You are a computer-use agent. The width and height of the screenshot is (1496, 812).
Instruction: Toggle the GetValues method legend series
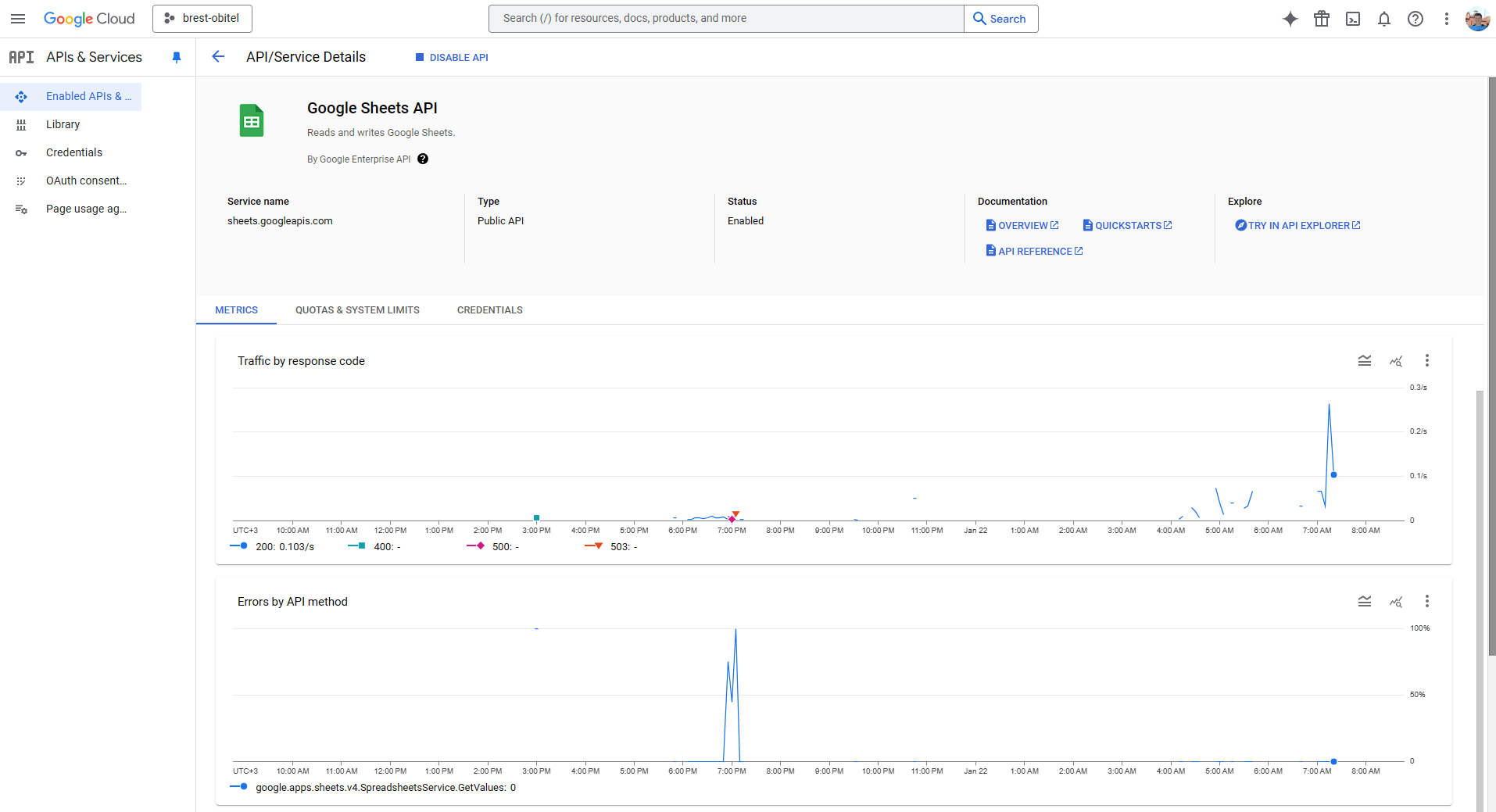[x=373, y=787]
